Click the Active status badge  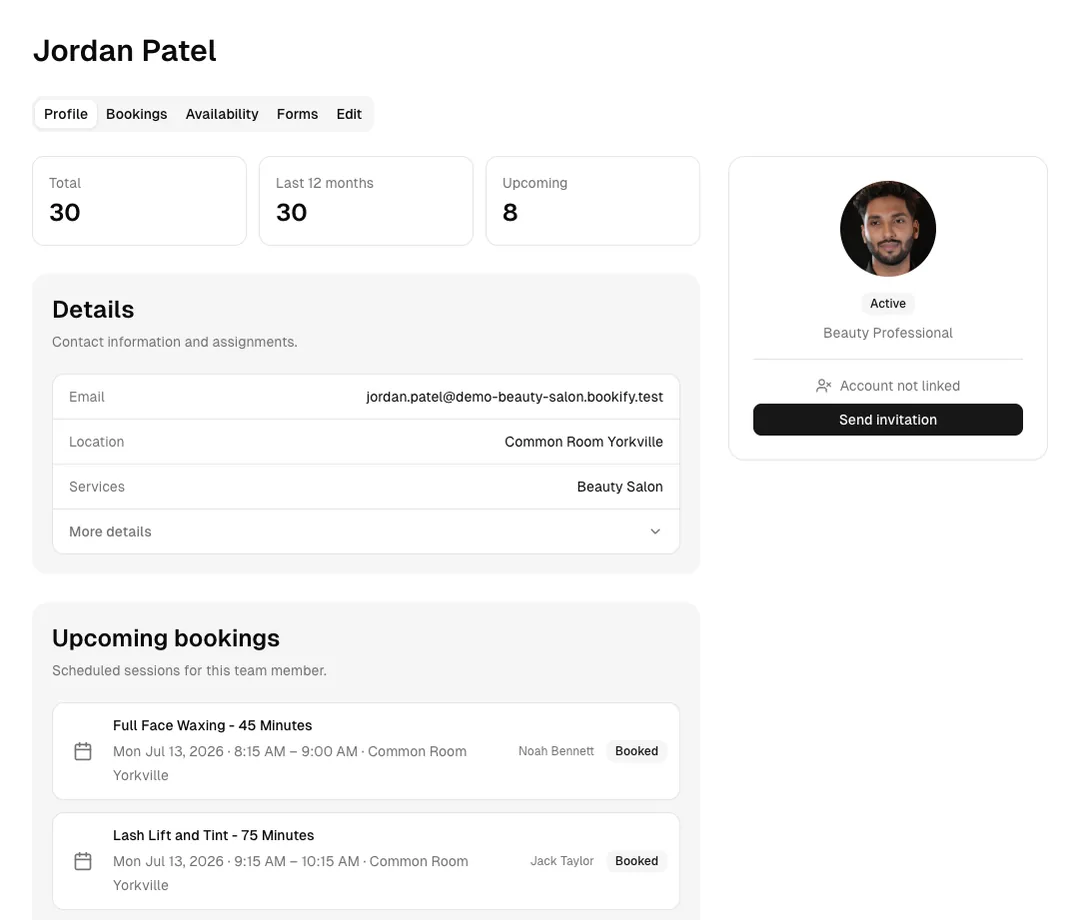[x=888, y=304]
